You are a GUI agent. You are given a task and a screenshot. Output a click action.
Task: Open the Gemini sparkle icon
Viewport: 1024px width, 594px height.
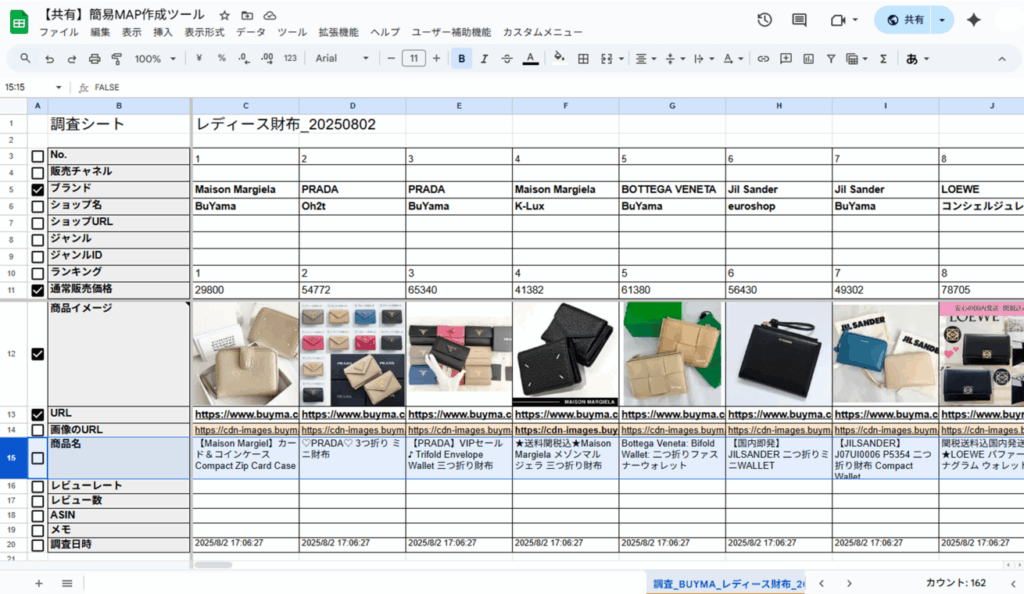[x=974, y=20]
